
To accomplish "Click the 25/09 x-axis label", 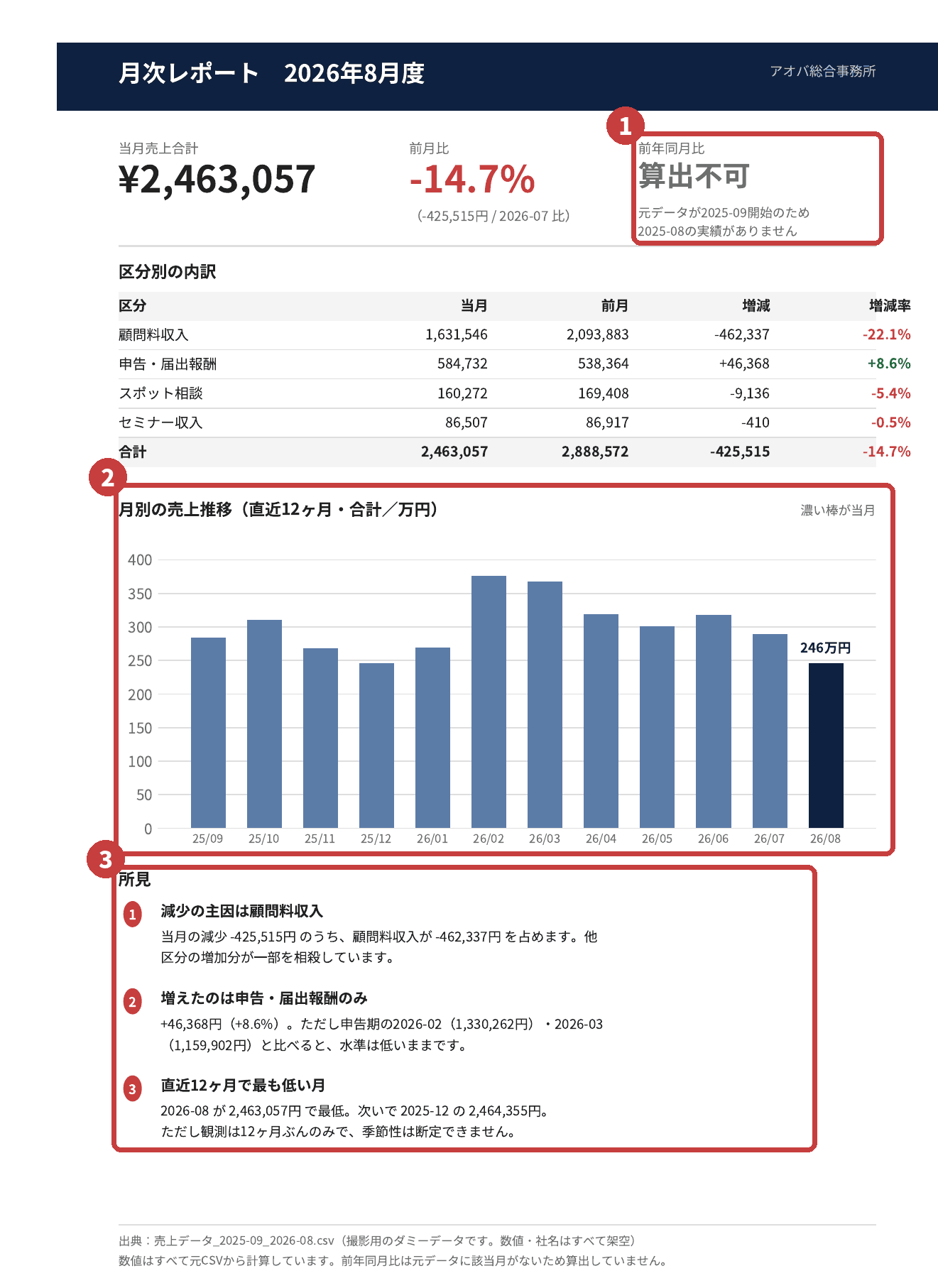I will (x=207, y=839).
